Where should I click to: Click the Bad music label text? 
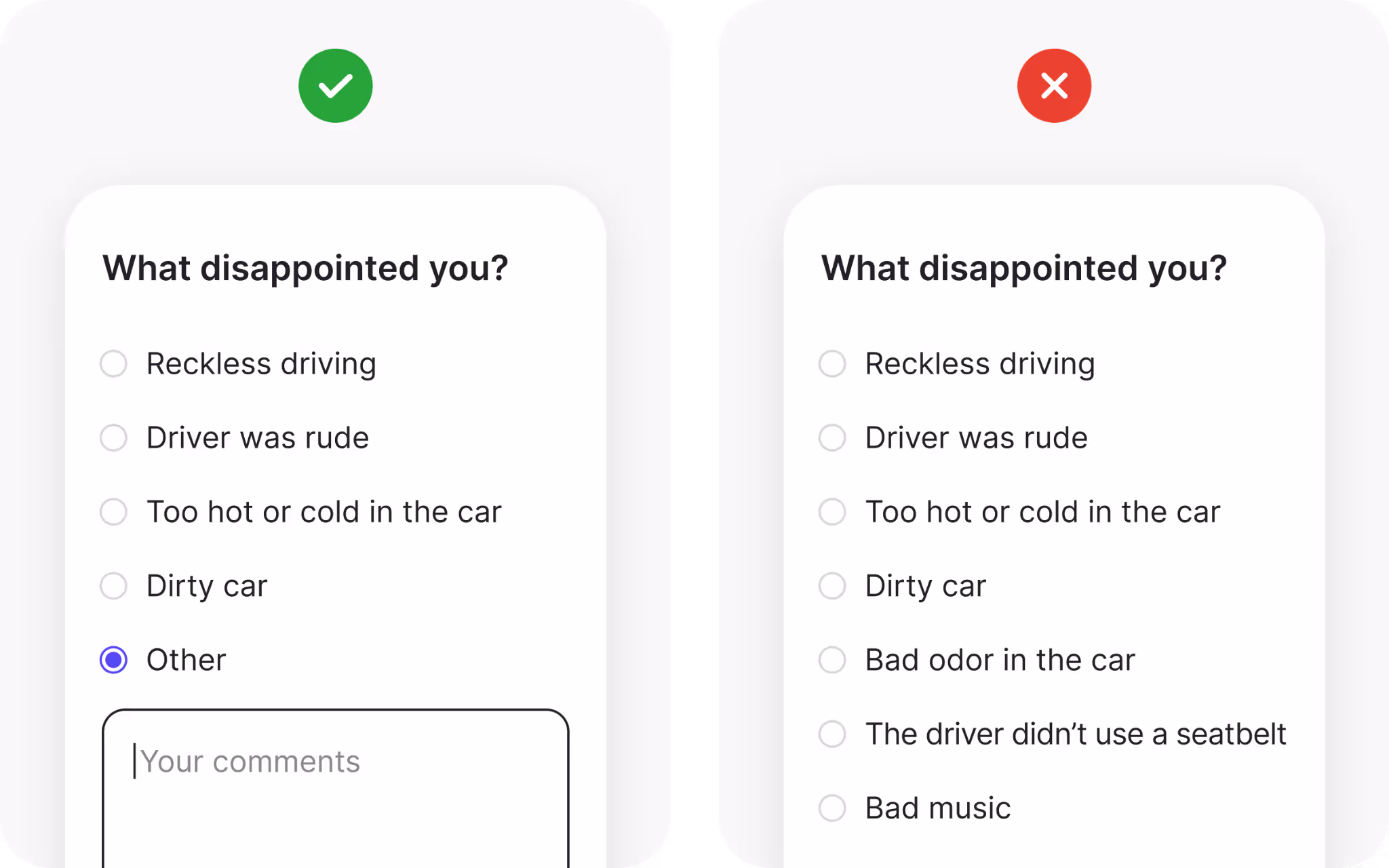click(x=937, y=808)
